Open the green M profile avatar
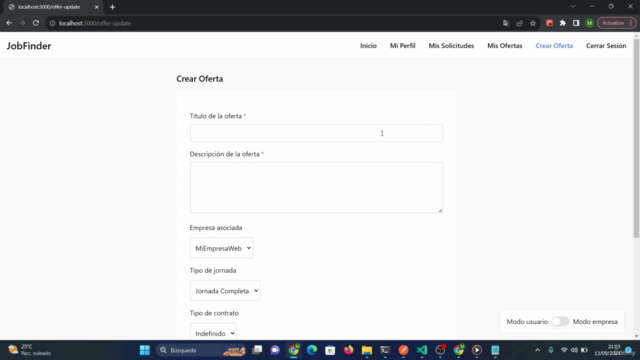This screenshot has height=360, width=640. point(589,23)
